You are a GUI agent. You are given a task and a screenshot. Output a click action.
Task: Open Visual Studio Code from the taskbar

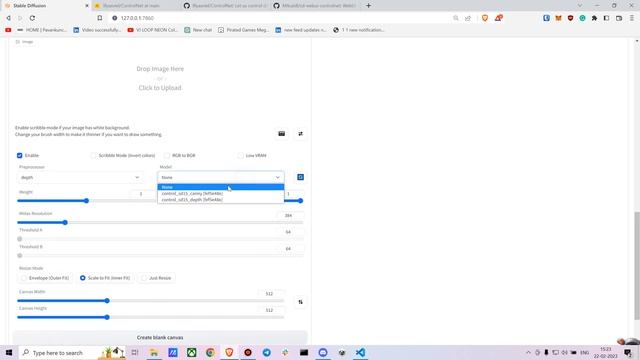360,353
